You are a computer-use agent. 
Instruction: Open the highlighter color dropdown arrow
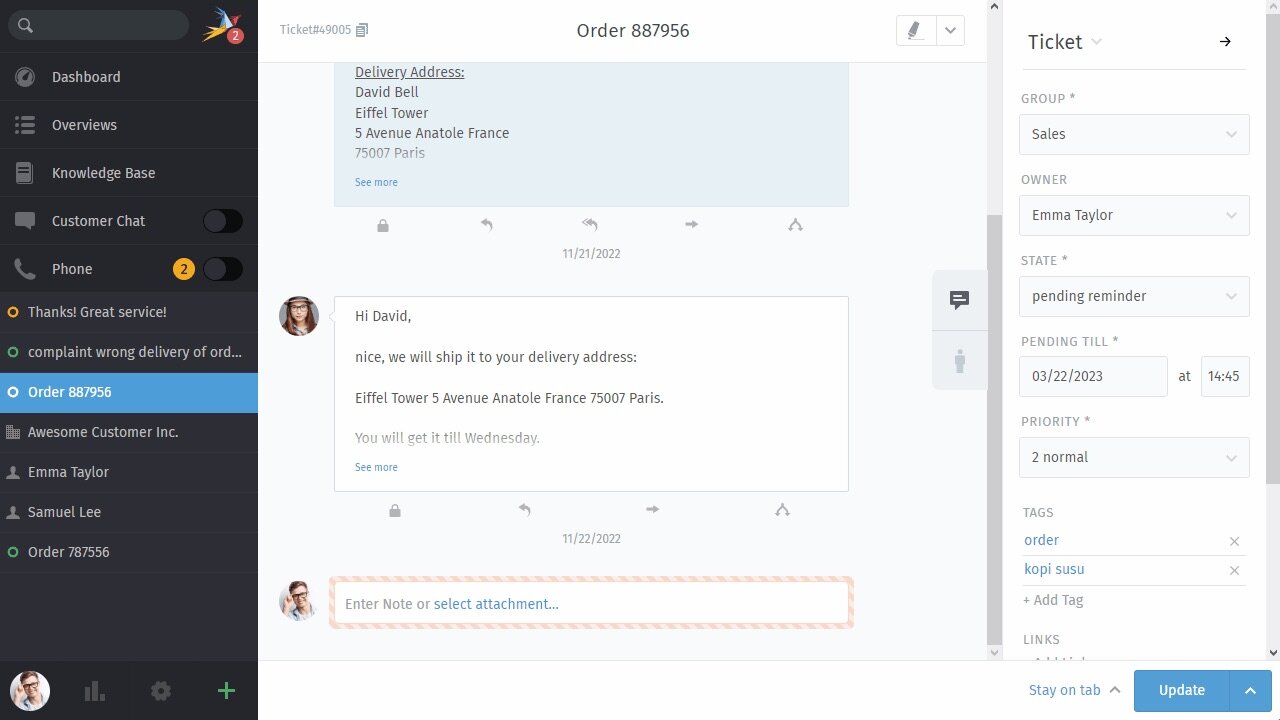coord(951,30)
